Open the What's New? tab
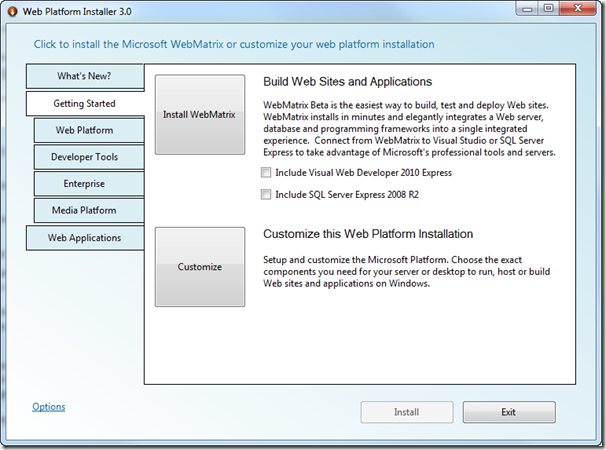 pyautogui.click(x=85, y=77)
